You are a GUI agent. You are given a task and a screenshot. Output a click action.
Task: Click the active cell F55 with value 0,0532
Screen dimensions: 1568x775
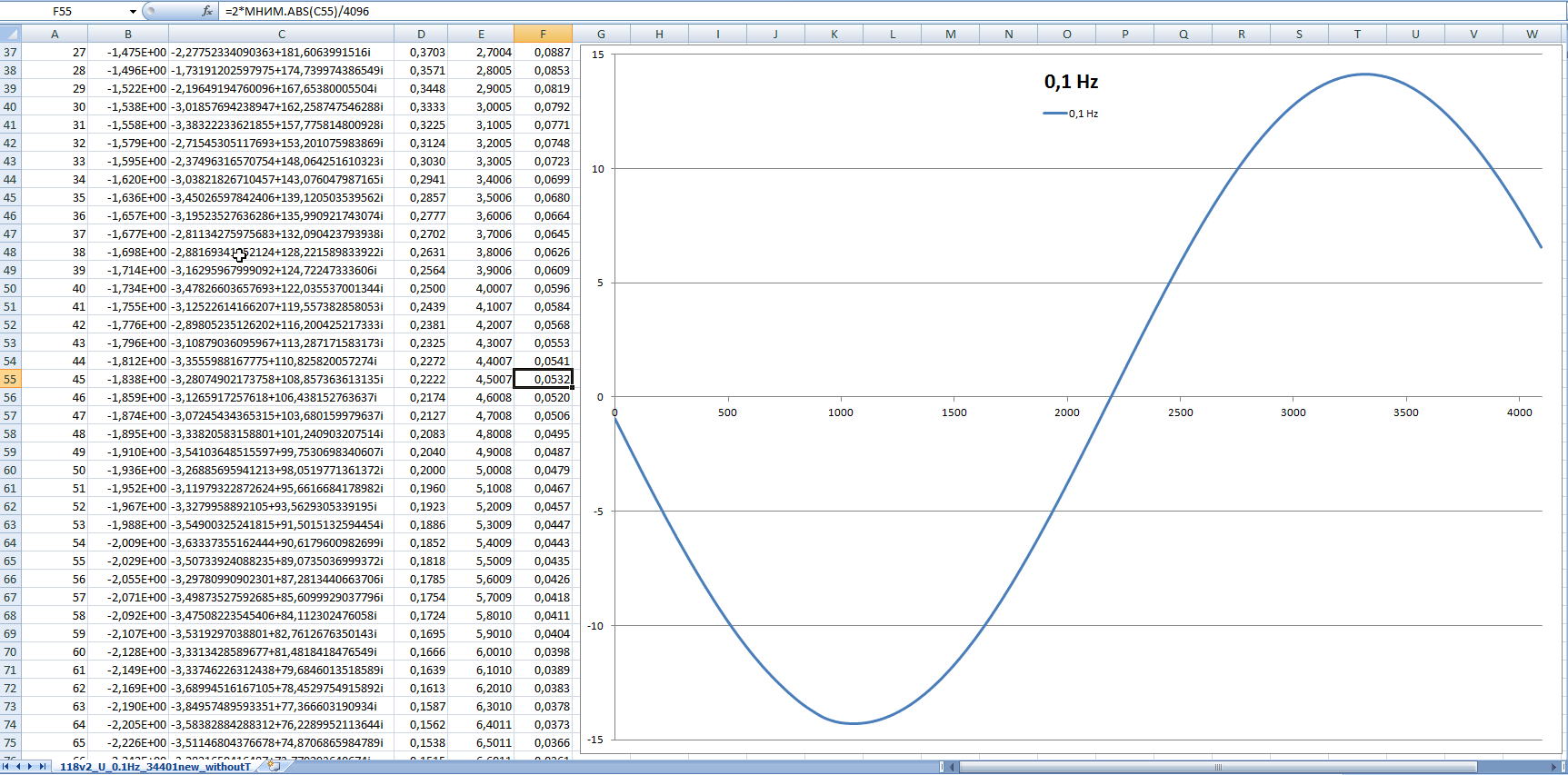[x=543, y=379]
